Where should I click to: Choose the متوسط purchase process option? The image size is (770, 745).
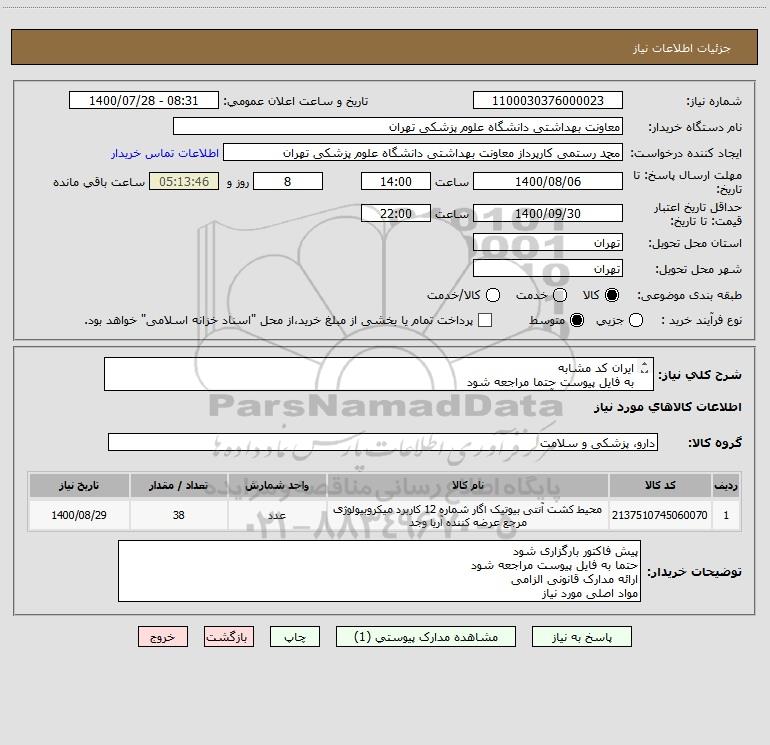[577, 320]
